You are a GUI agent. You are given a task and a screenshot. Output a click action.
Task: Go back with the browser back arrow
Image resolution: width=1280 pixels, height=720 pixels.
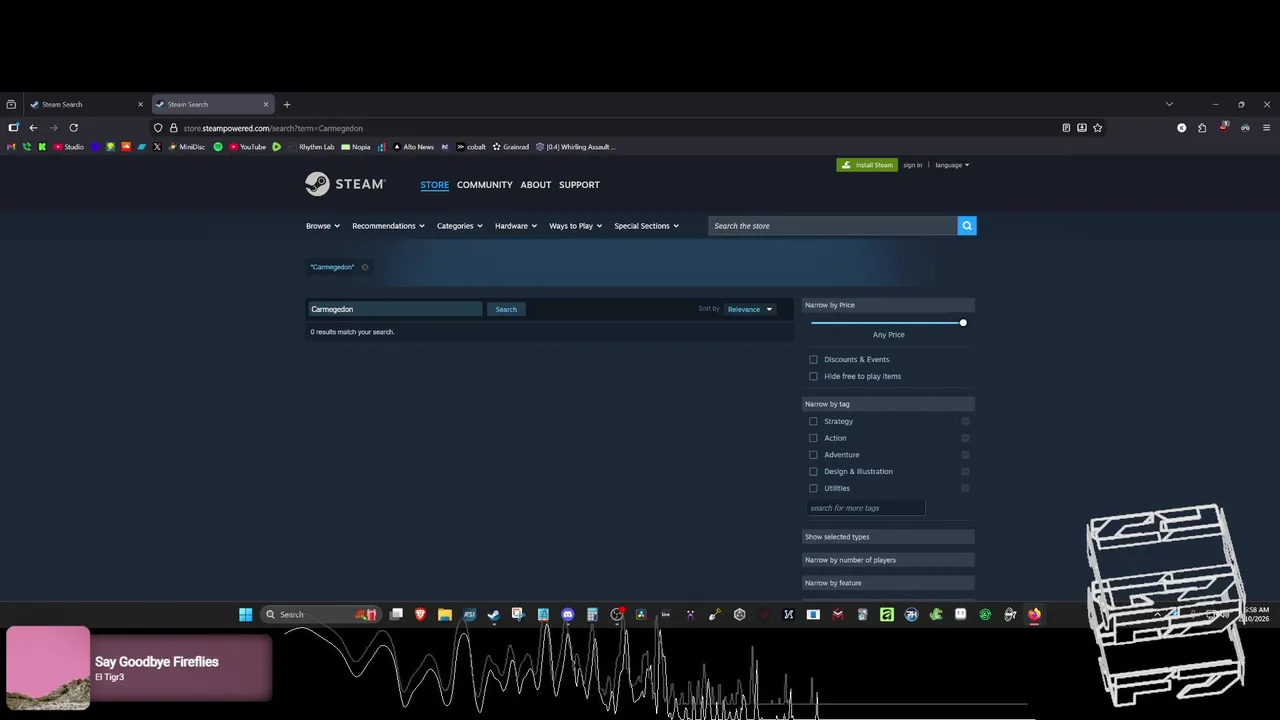tap(33, 128)
